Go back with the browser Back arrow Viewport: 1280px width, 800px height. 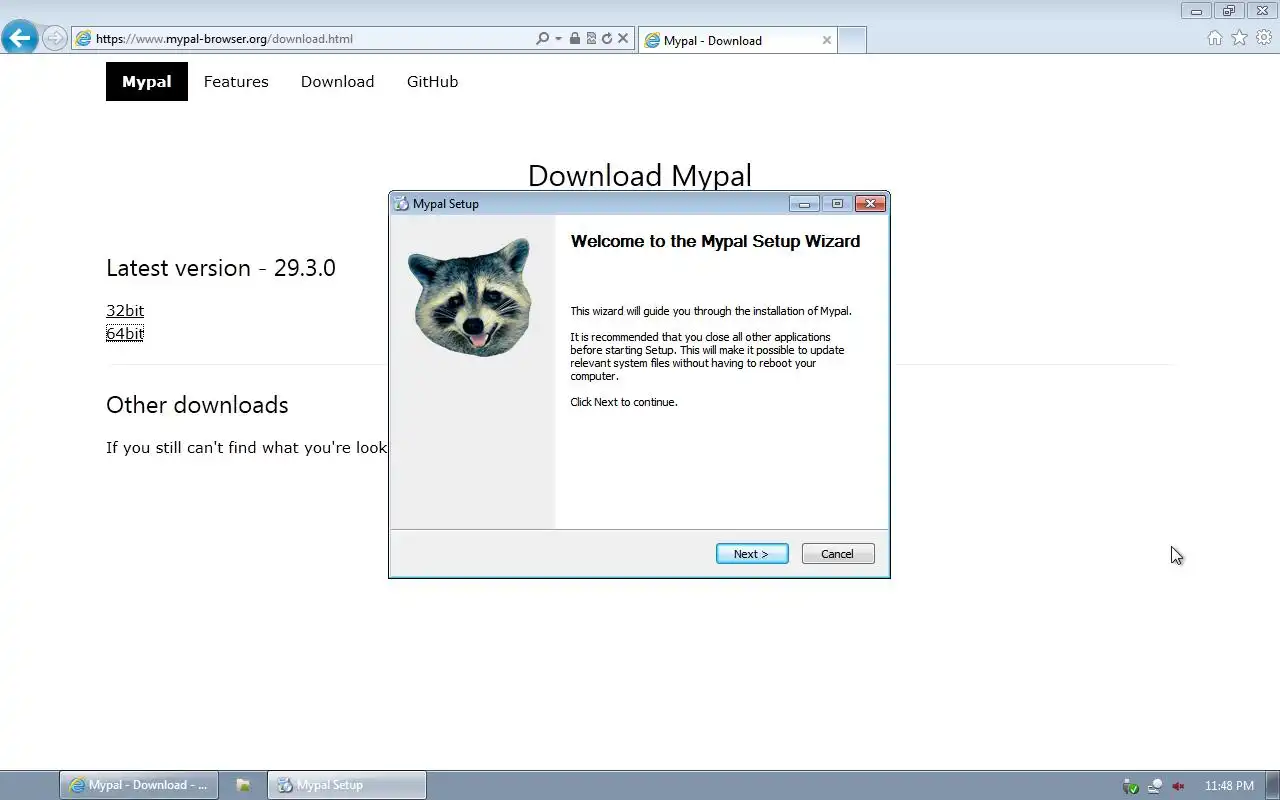(x=19, y=38)
